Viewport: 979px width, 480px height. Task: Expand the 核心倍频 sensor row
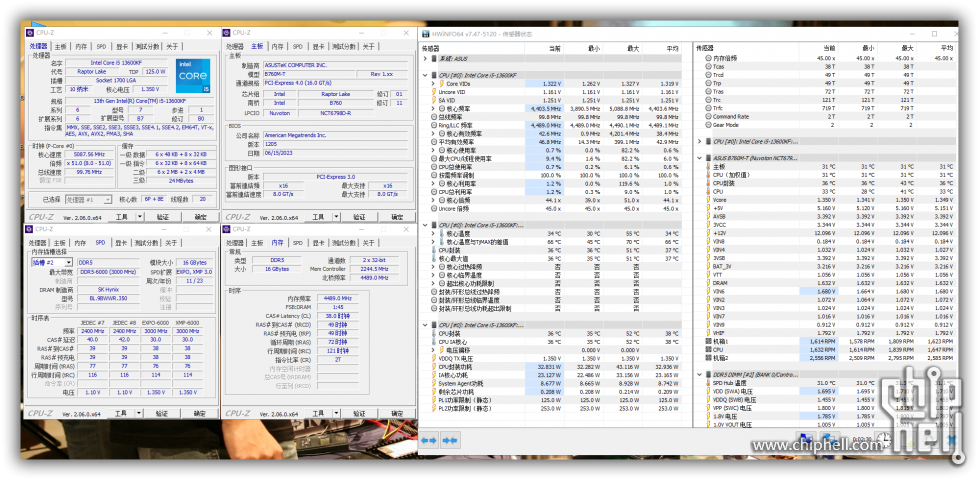[434, 200]
